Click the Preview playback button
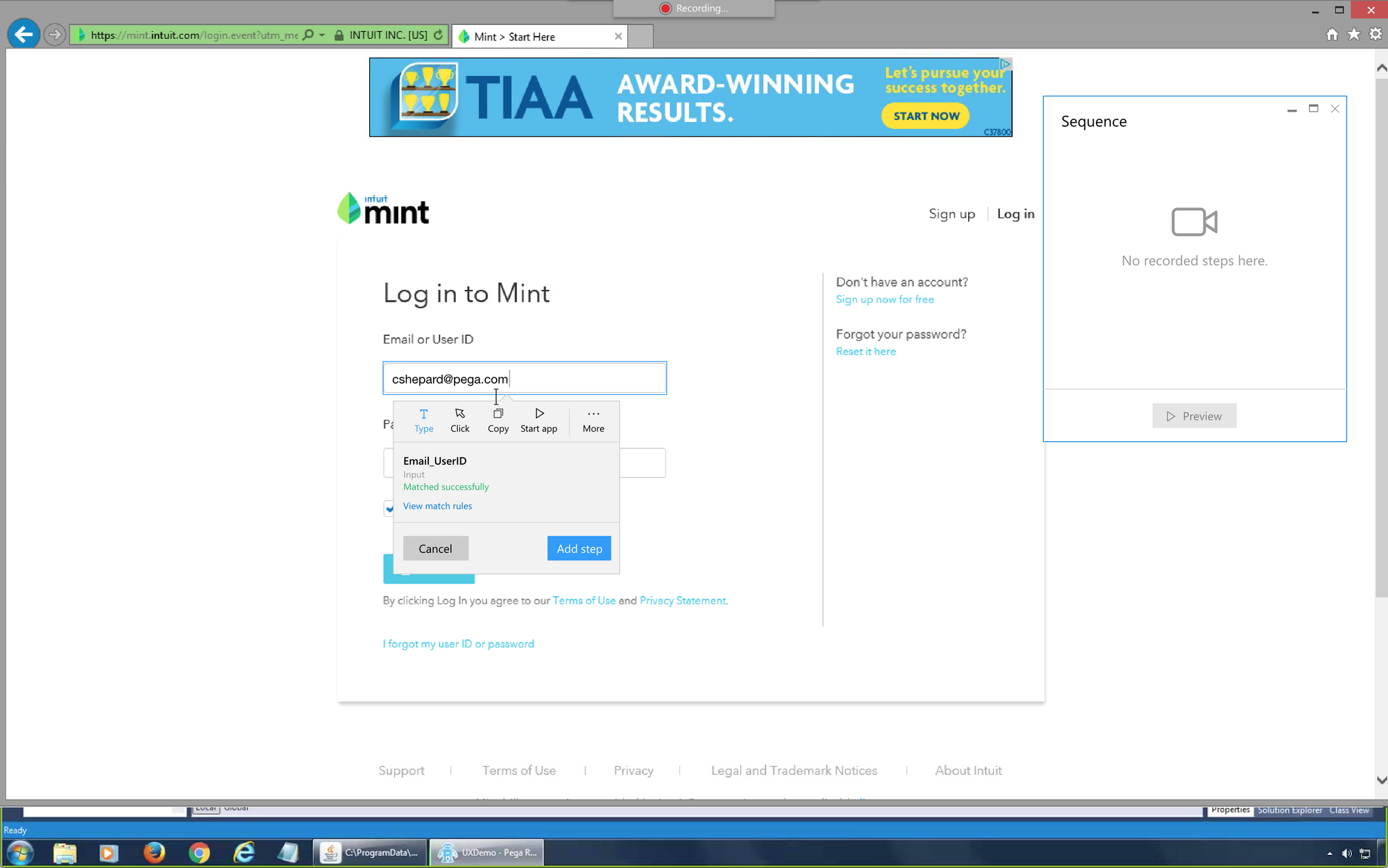Image resolution: width=1388 pixels, height=868 pixels. click(x=1194, y=416)
